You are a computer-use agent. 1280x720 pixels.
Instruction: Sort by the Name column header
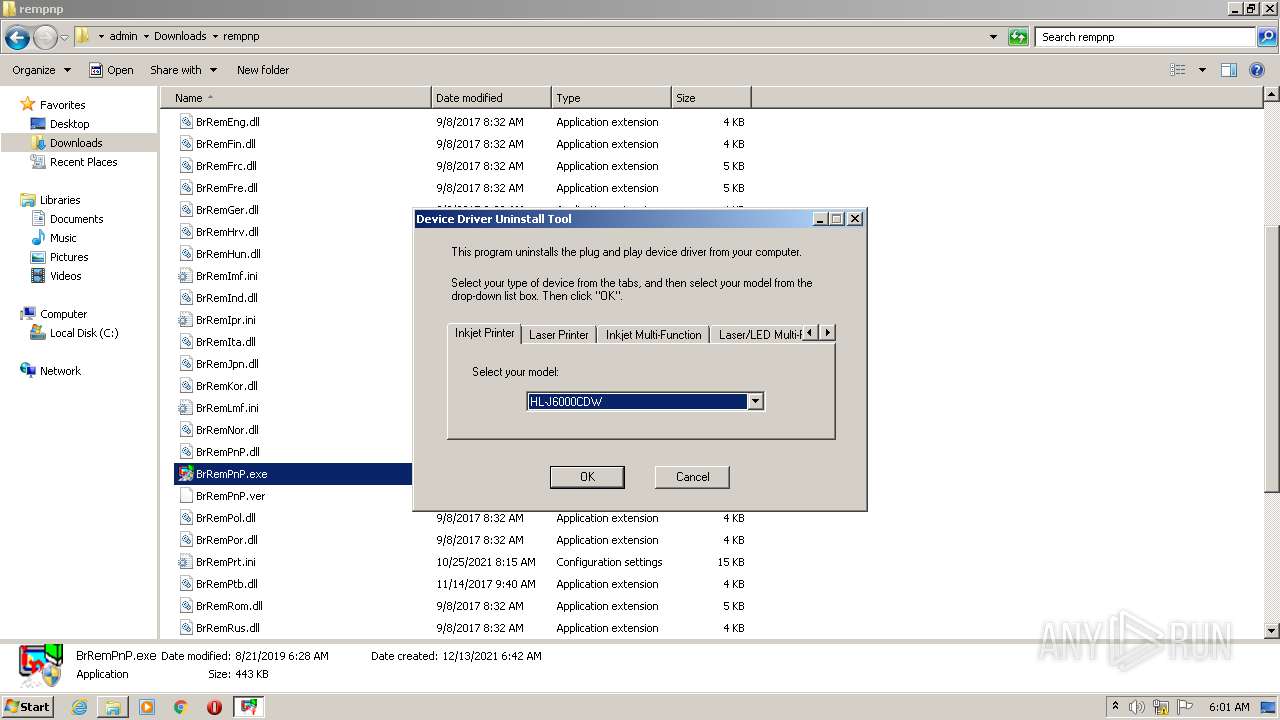296,98
